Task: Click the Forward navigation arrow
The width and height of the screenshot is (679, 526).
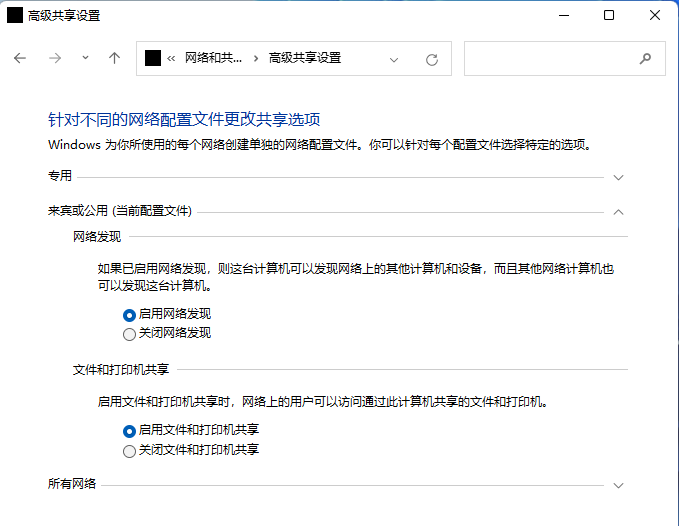Action: coord(56,59)
